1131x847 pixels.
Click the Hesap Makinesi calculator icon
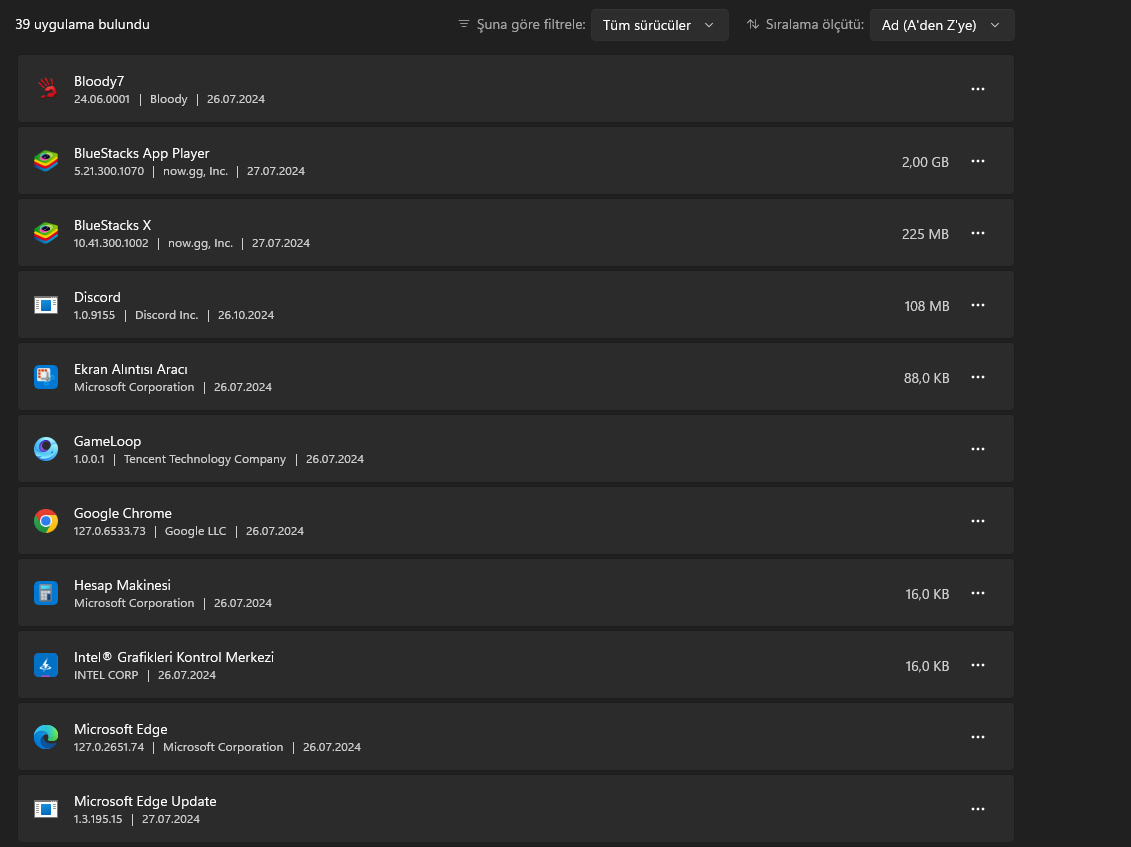pyautogui.click(x=46, y=593)
